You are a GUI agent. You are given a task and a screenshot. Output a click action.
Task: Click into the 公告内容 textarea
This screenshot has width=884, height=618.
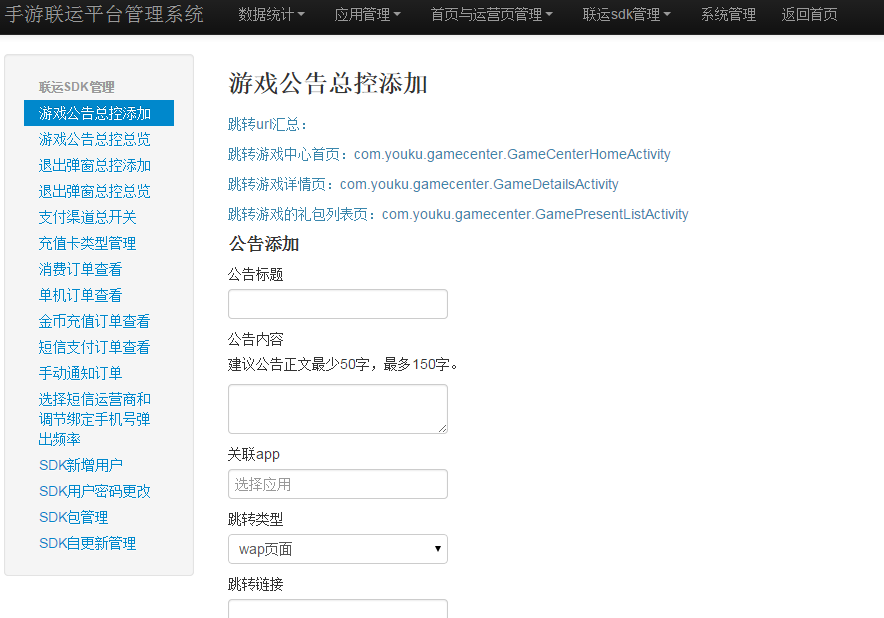(x=338, y=409)
